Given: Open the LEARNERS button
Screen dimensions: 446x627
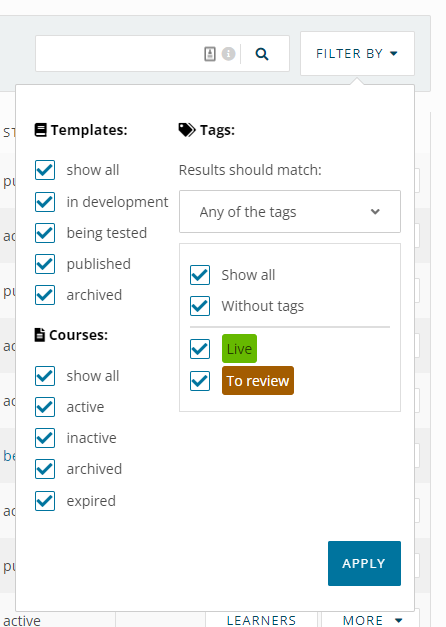Looking at the screenshot, I should click(261, 620).
